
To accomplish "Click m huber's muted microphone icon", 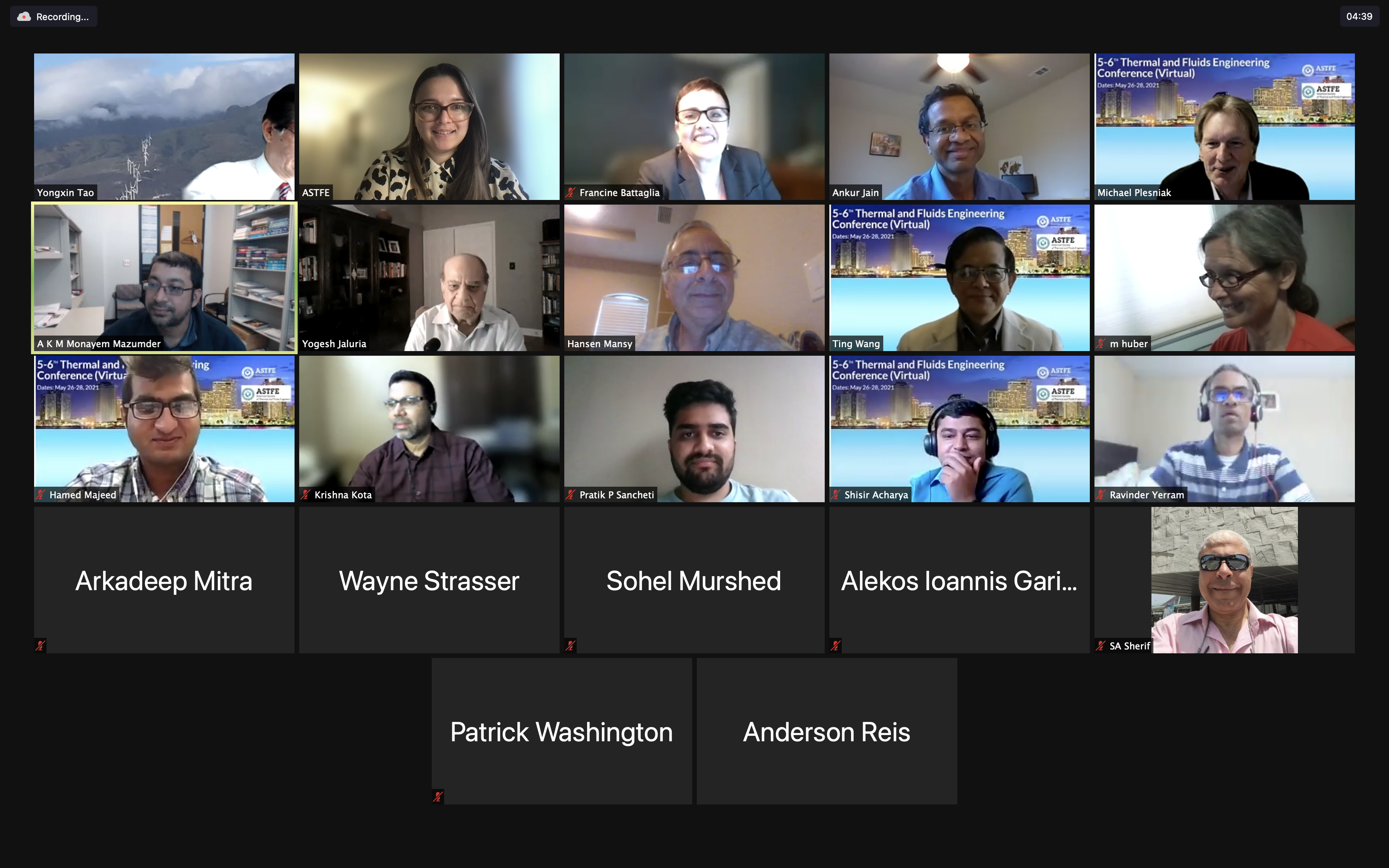I will pyautogui.click(x=1101, y=344).
